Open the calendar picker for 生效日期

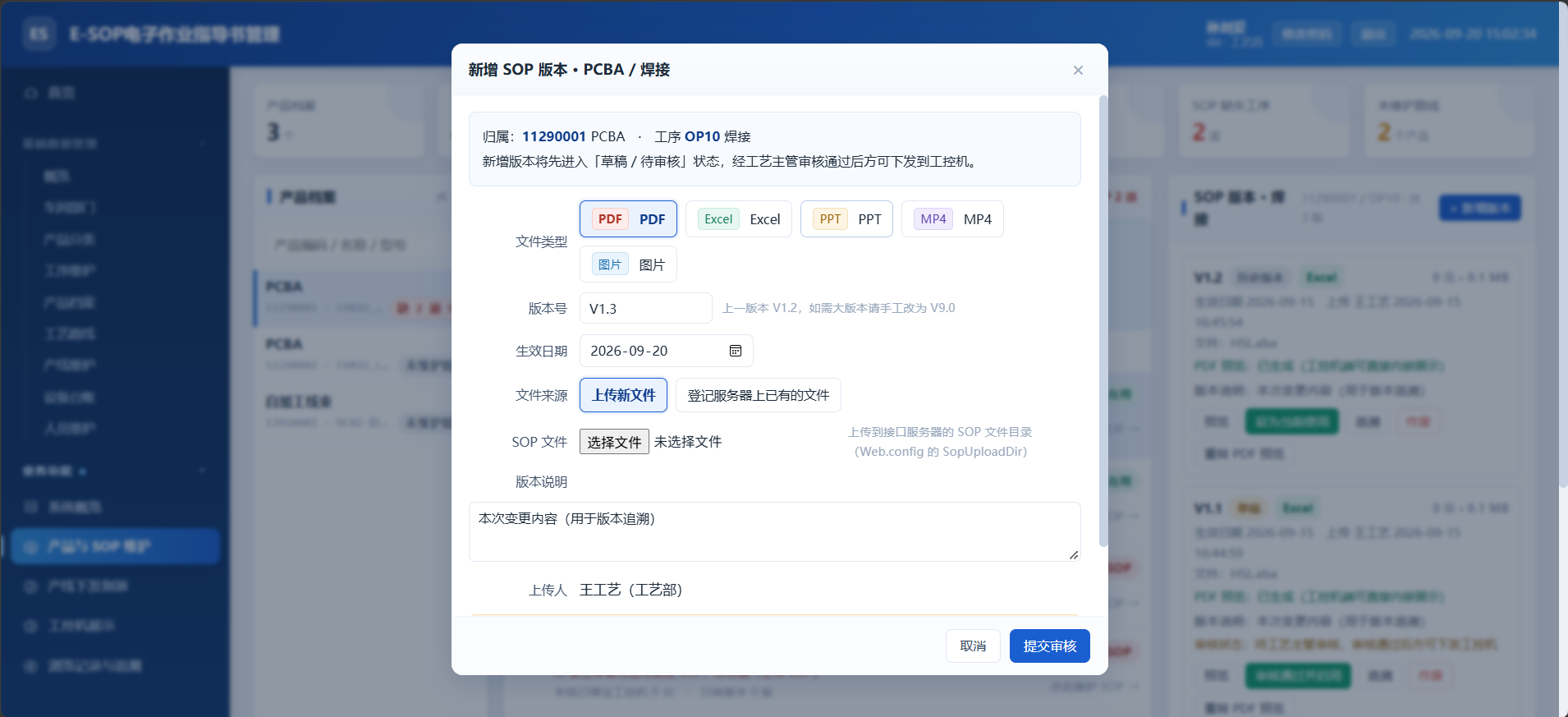(736, 351)
